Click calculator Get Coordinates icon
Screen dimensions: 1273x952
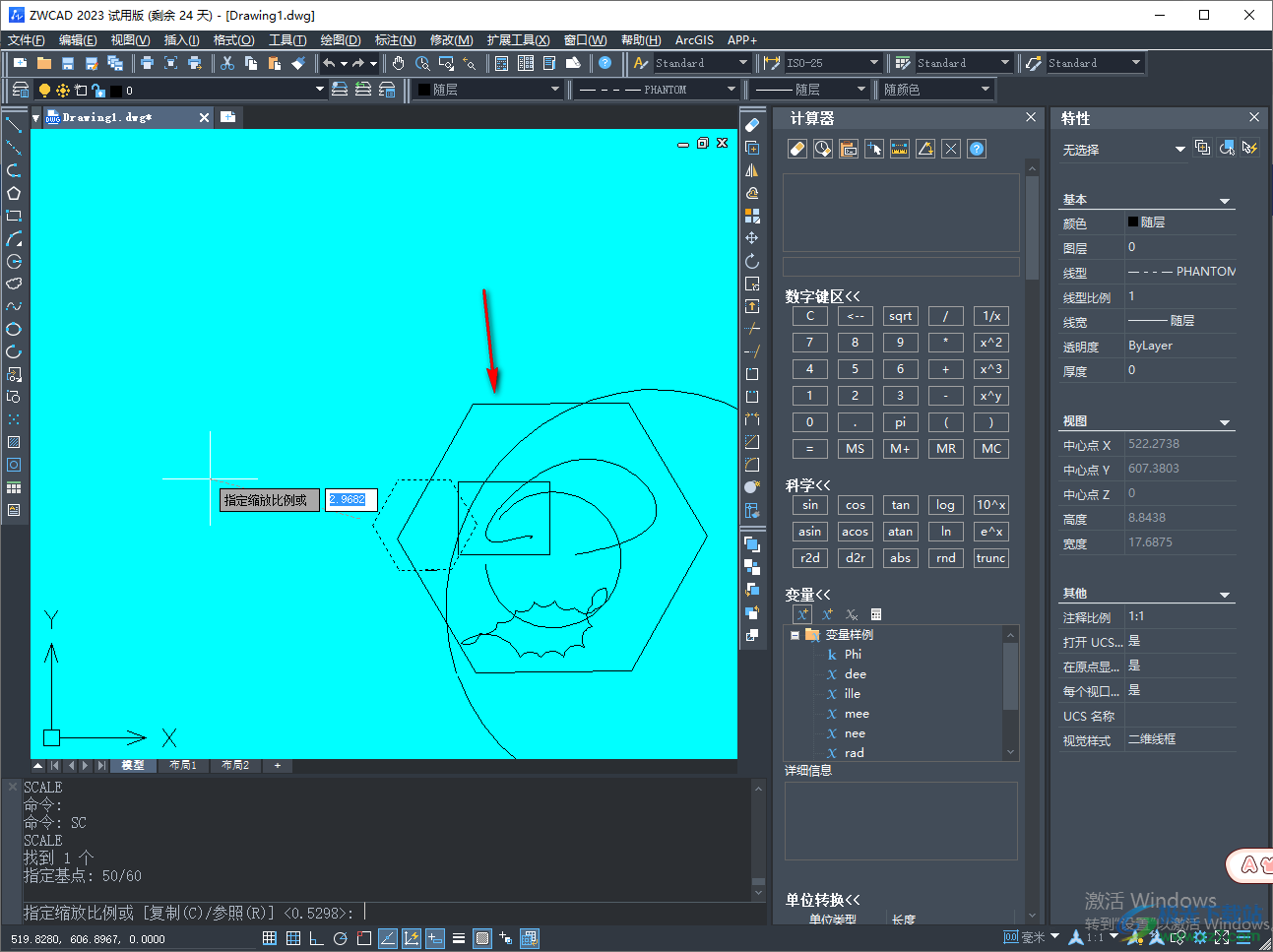(x=874, y=149)
